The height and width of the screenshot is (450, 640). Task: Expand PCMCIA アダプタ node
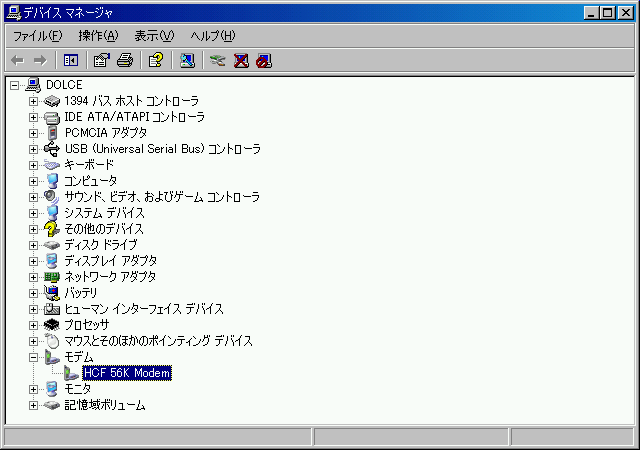point(33,133)
